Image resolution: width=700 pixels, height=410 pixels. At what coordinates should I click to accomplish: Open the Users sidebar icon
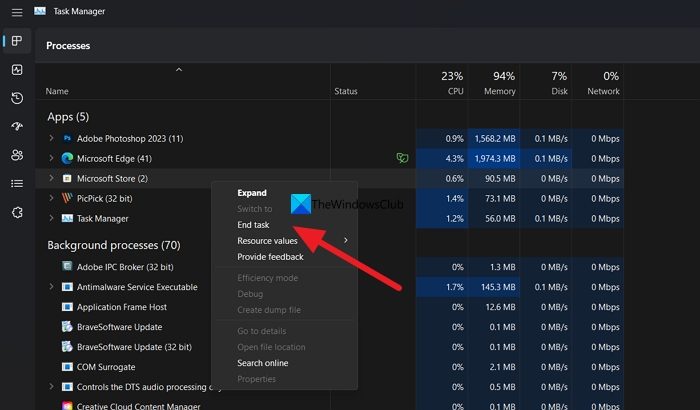coord(17,155)
